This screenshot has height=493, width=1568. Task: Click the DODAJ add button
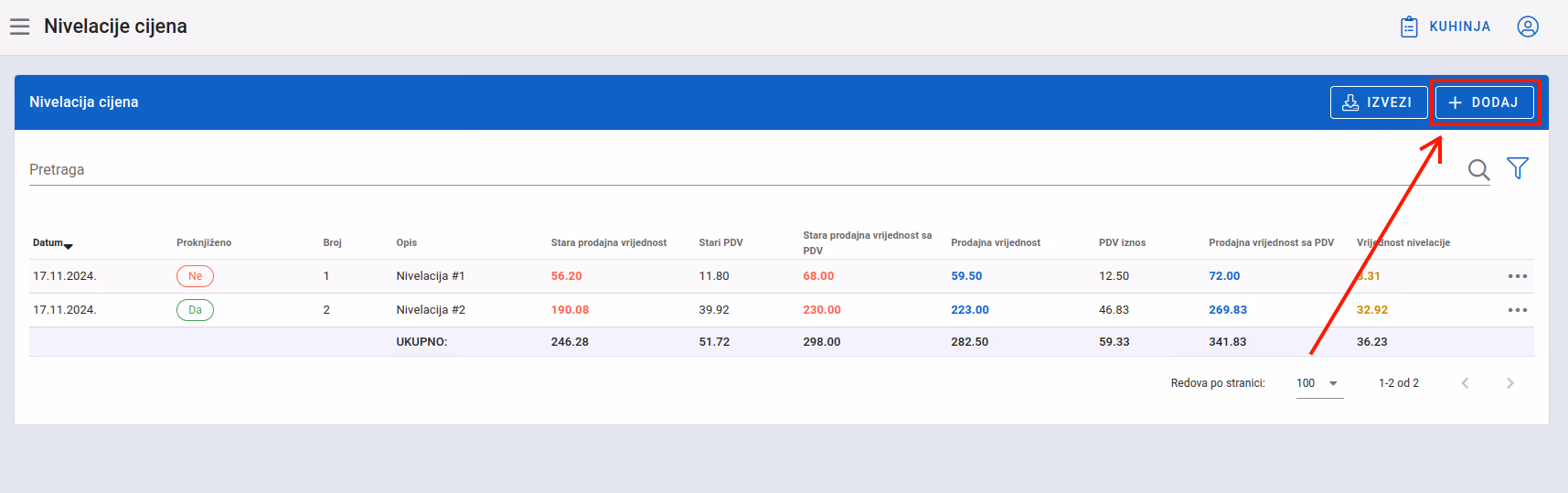point(1484,102)
